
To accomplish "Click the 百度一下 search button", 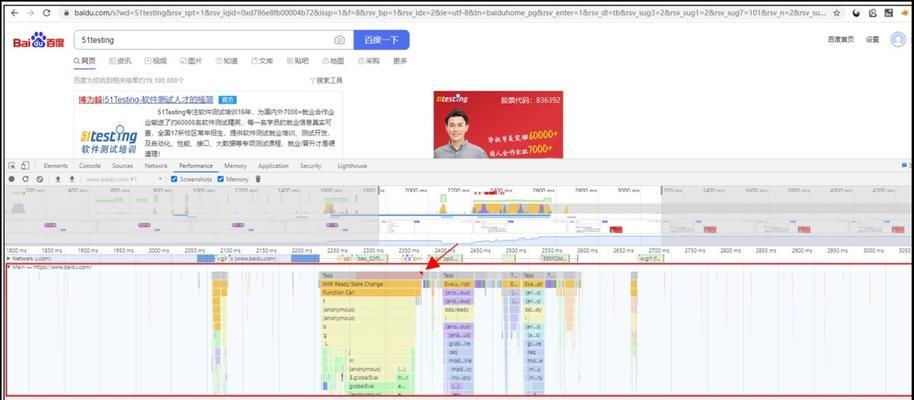I will [x=381, y=40].
